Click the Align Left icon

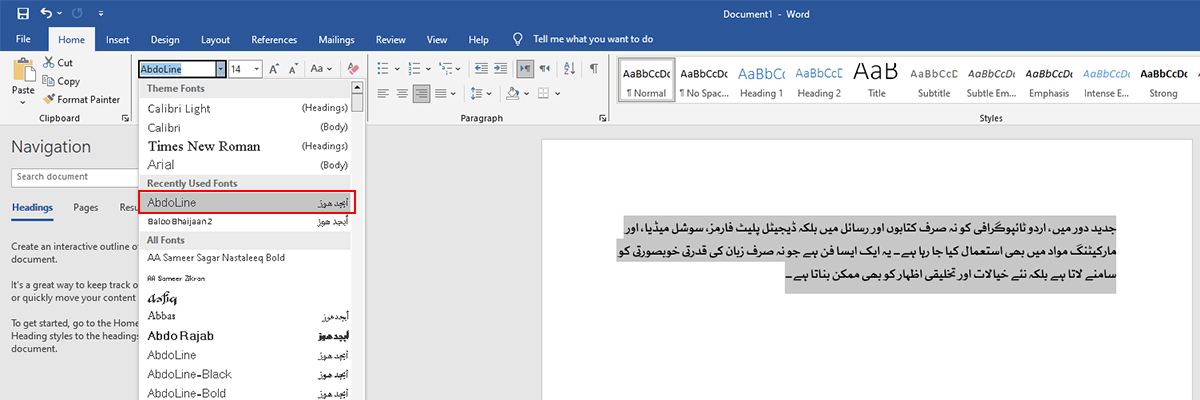click(x=384, y=94)
